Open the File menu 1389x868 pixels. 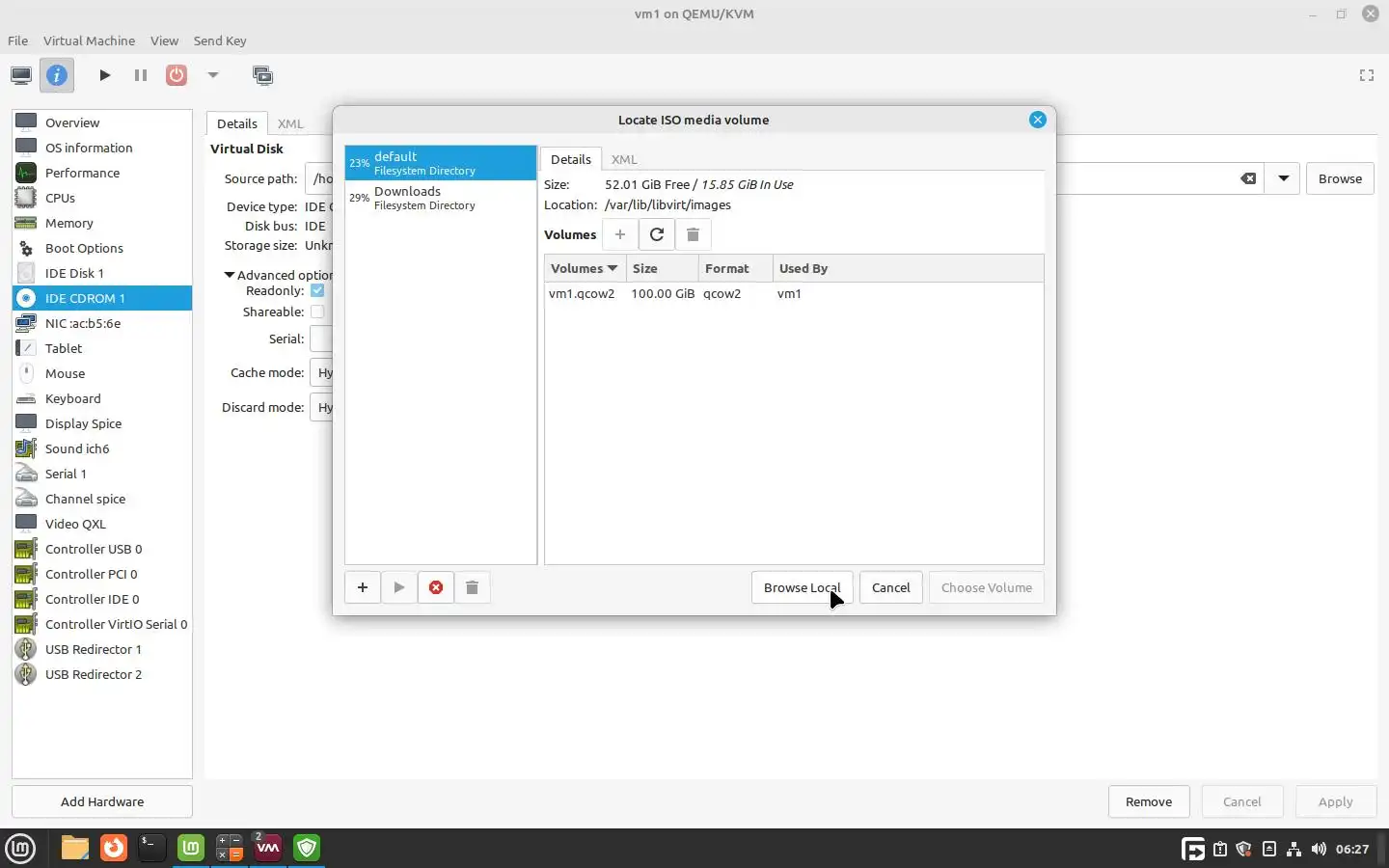pos(17,41)
